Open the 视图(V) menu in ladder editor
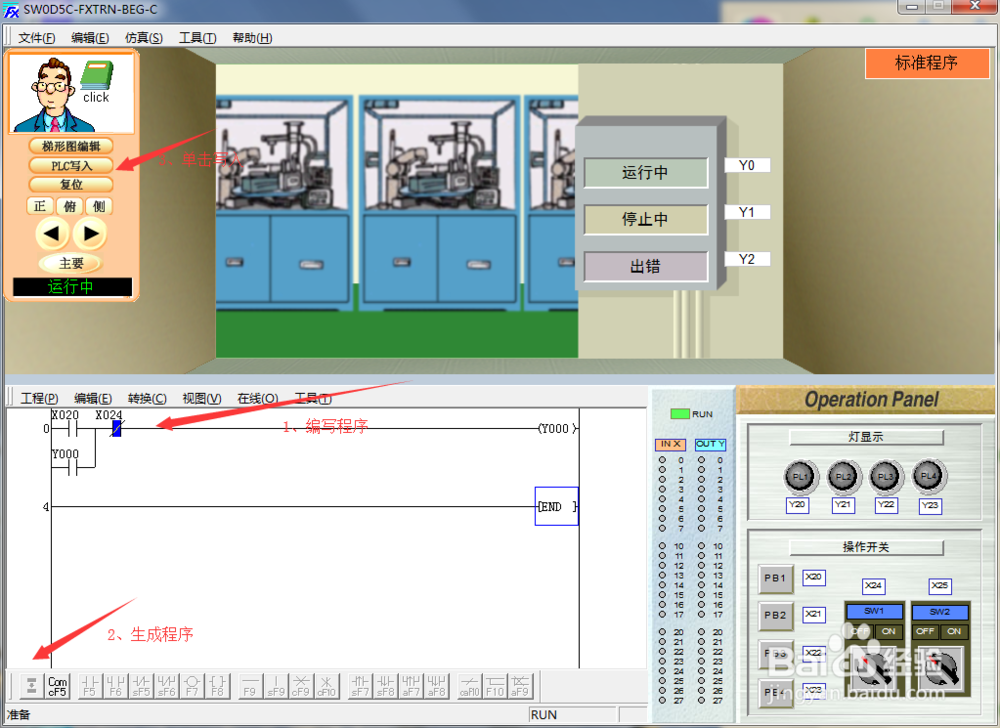The width and height of the screenshot is (1000, 728). pyautogui.click(x=202, y=398)
